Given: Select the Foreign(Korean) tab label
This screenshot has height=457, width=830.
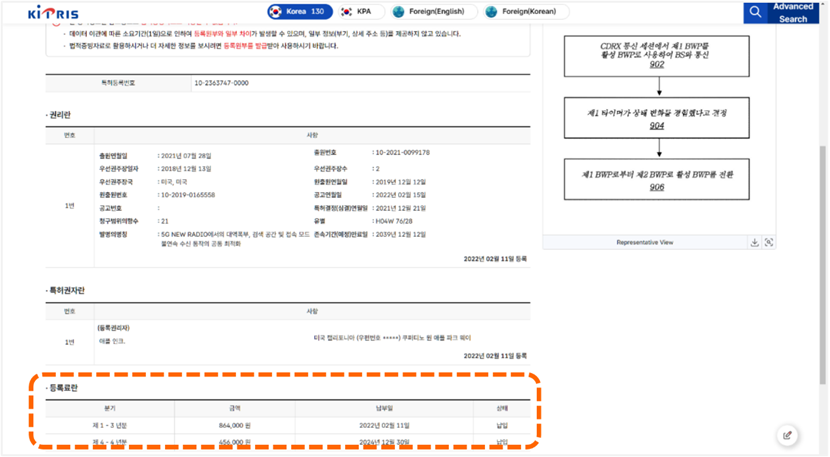Looking at the screenshot, I should 532,12.
